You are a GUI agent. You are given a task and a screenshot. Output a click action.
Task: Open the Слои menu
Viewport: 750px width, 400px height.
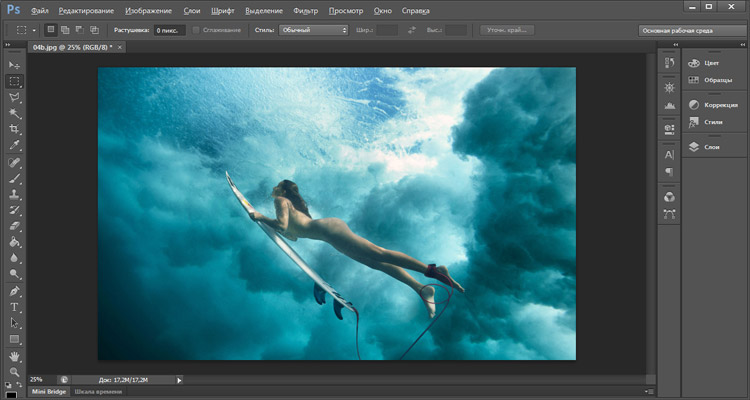[x=192, y=11]
